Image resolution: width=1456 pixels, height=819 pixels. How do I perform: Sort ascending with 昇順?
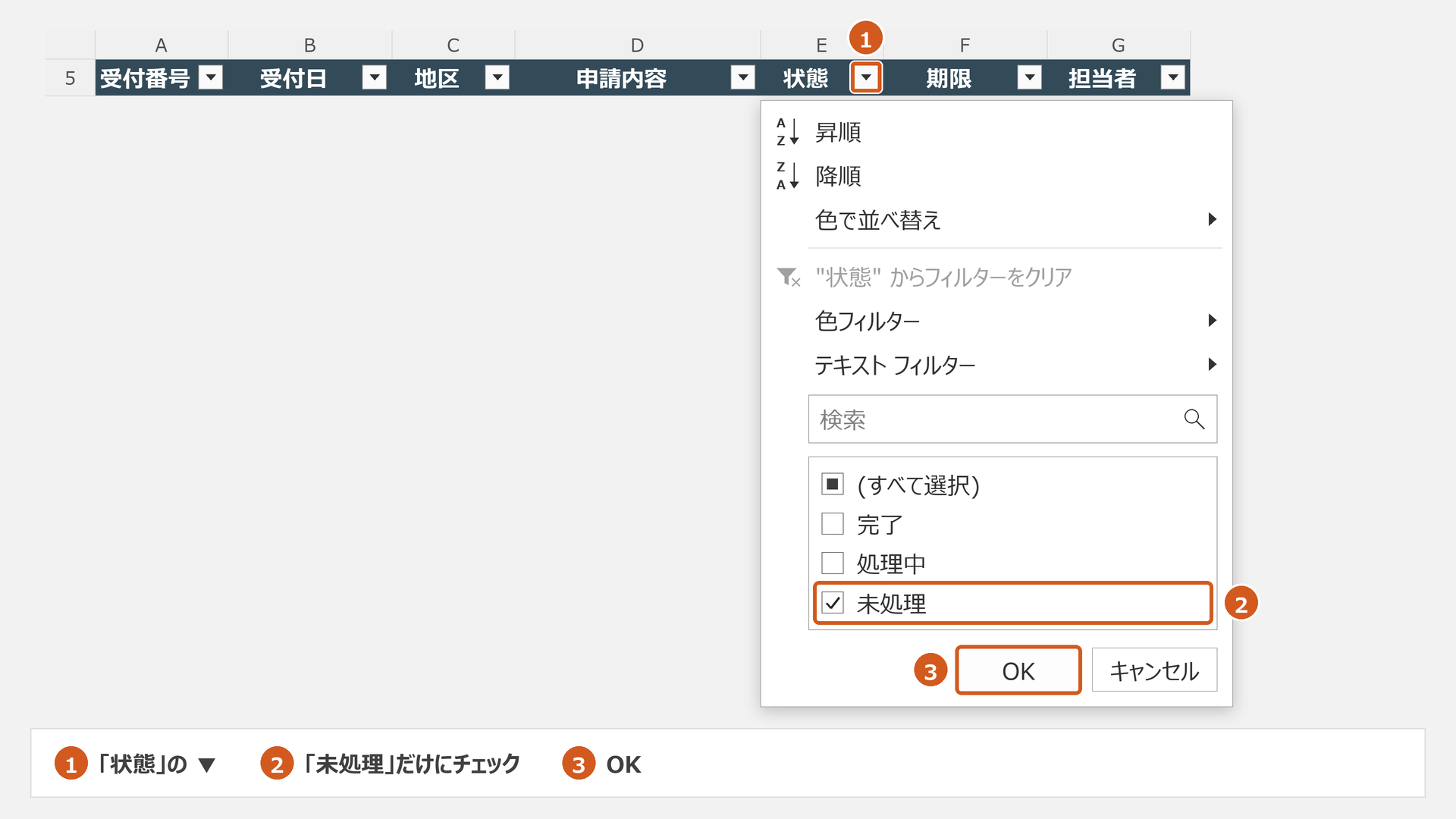996,132
